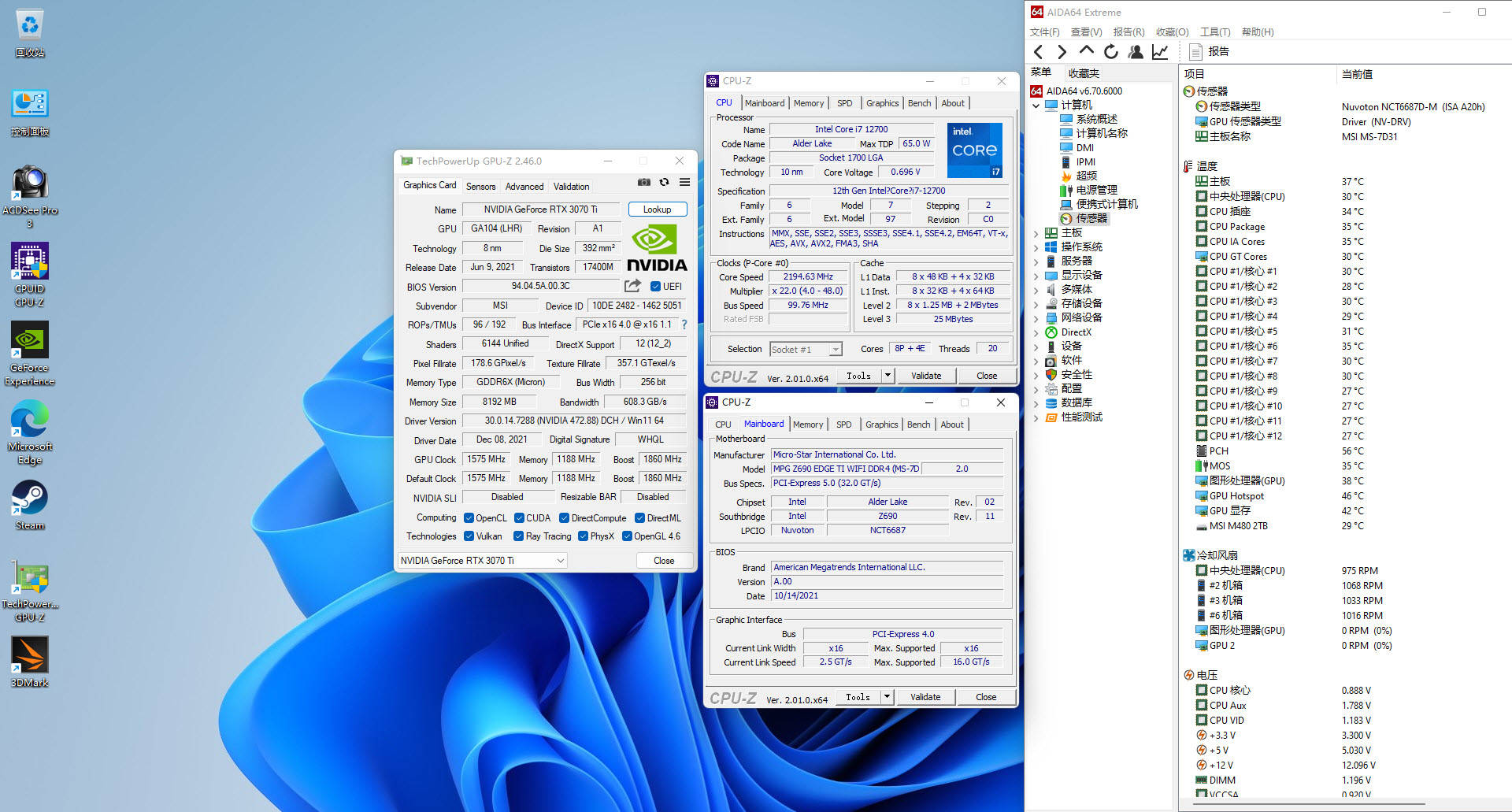Viewport: 1512px width, 812px height.
Task: Switch to Advanced tab in GPU-Z
Action: click(x=524, y=187)
